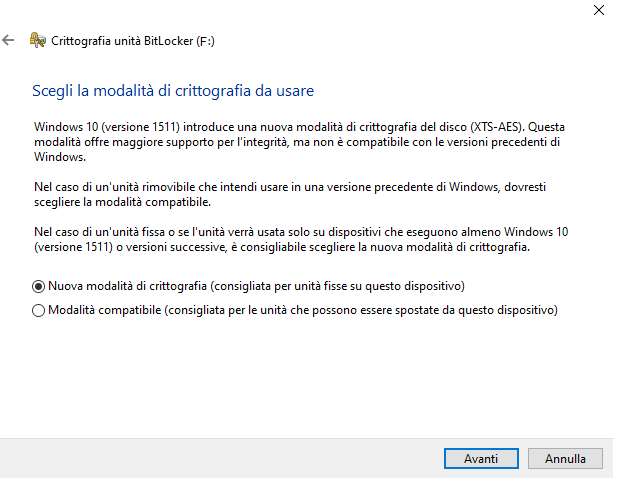Click the heading 'Scegli la modalità di crittografia da usare'

pos(173,91)
